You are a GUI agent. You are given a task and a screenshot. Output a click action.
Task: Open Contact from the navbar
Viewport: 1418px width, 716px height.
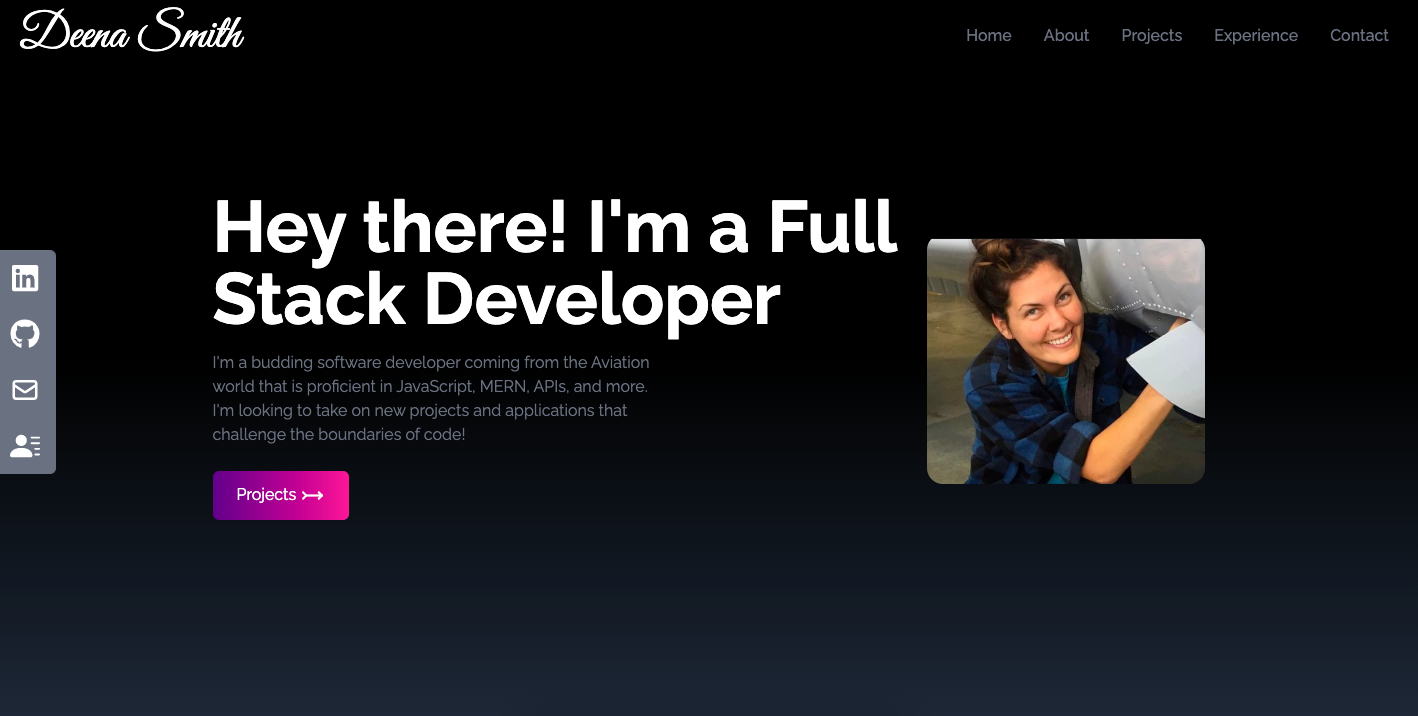pos(1359,35)
